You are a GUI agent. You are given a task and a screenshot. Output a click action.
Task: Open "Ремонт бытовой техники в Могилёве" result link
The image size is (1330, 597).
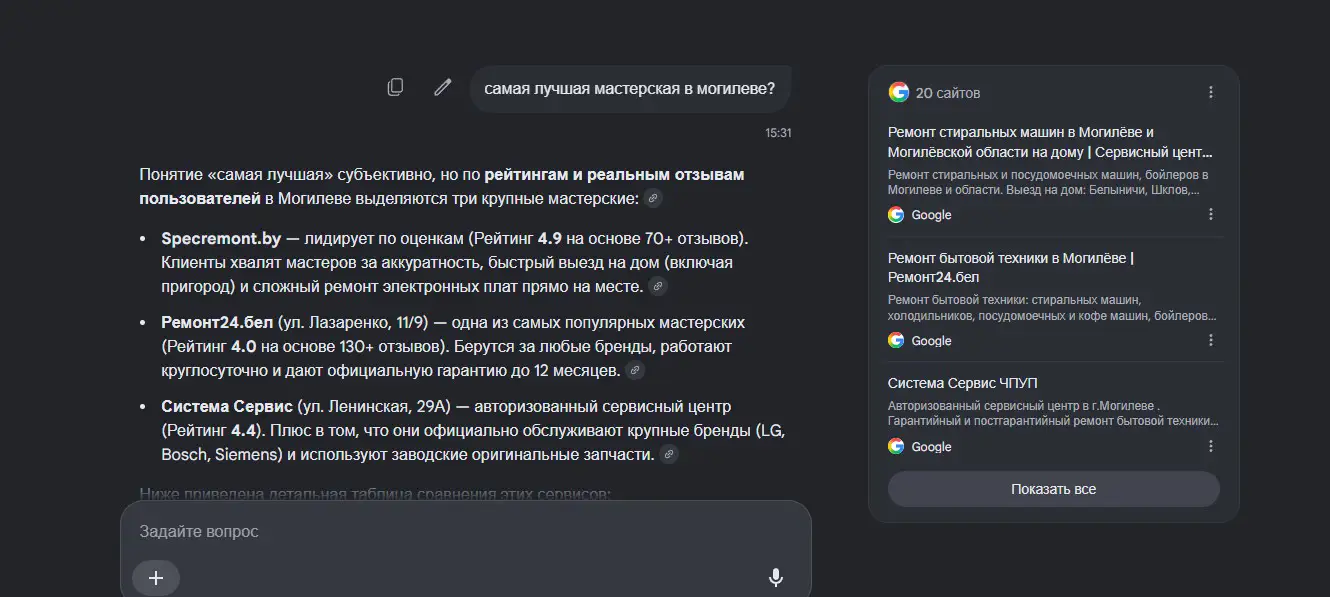point(1011,267)
